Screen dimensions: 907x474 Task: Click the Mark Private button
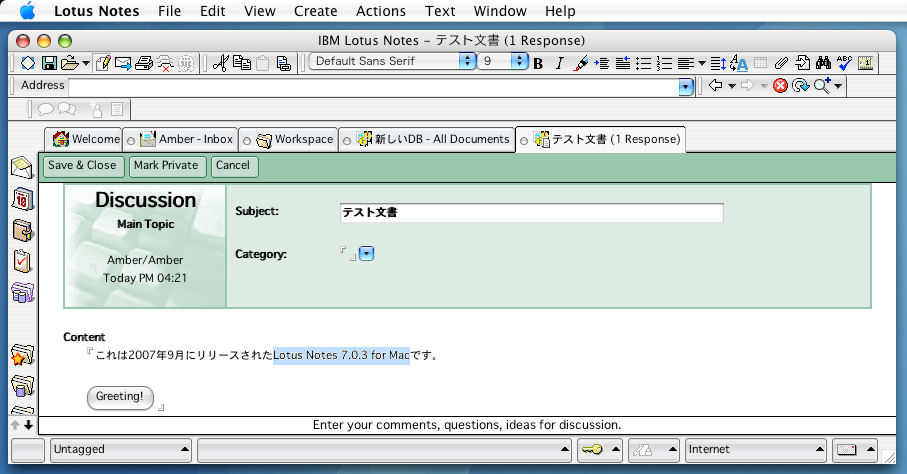tap(166, 166)
